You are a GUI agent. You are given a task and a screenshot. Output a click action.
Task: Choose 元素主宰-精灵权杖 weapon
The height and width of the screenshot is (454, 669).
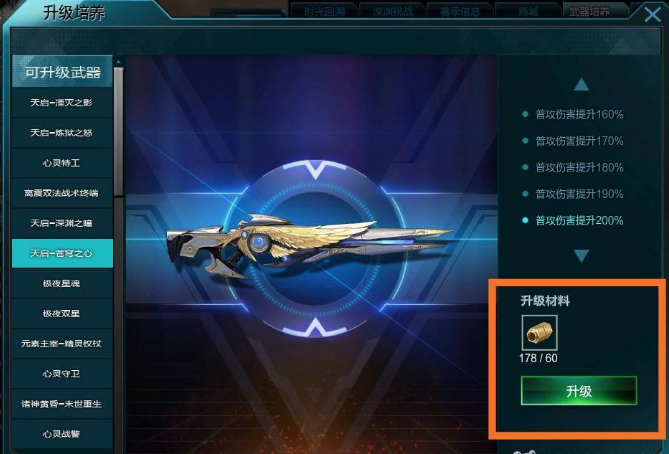coord(62,343)
